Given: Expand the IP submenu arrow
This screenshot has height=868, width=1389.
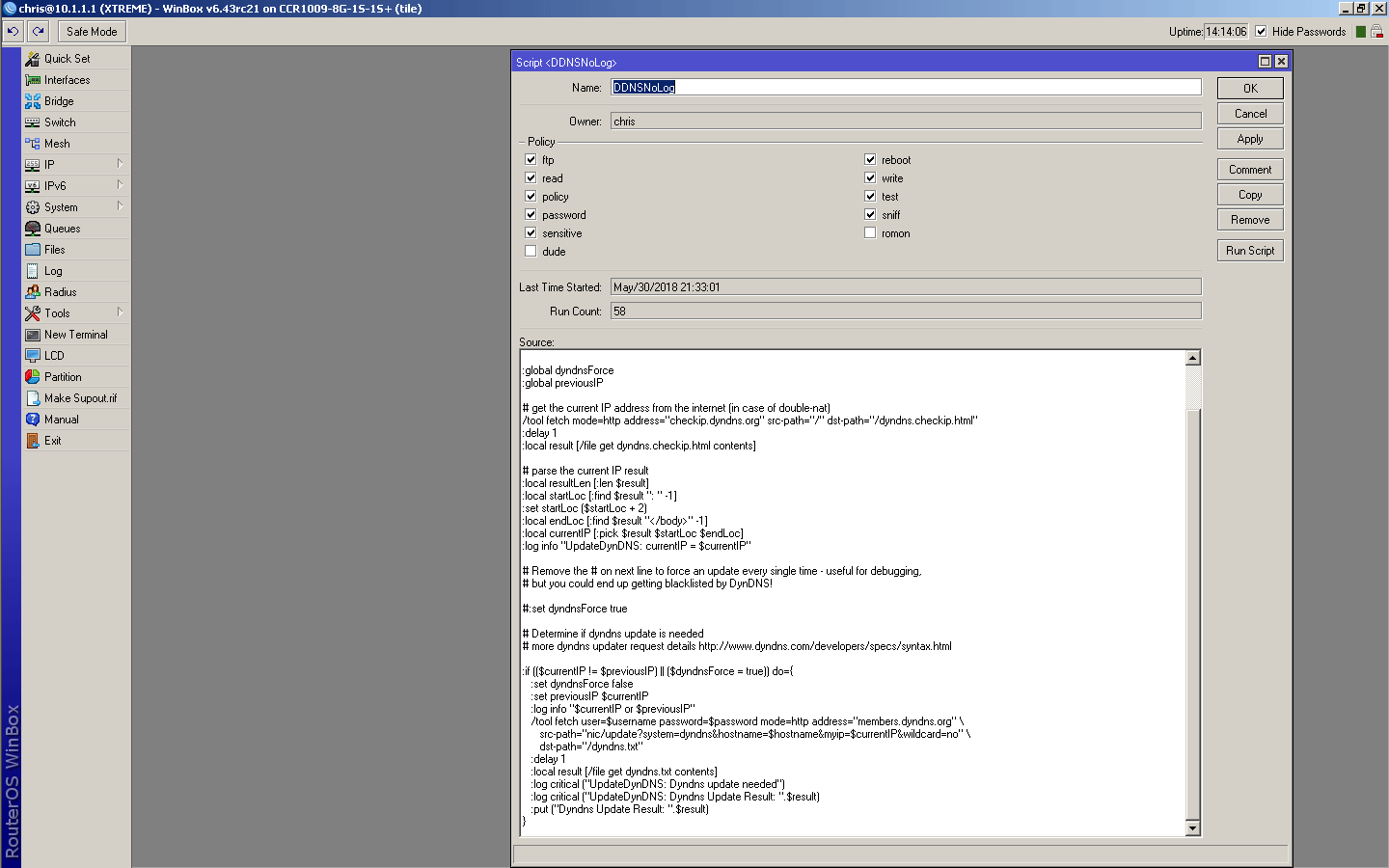Looking at the screenshot, I should coord(120,163).
